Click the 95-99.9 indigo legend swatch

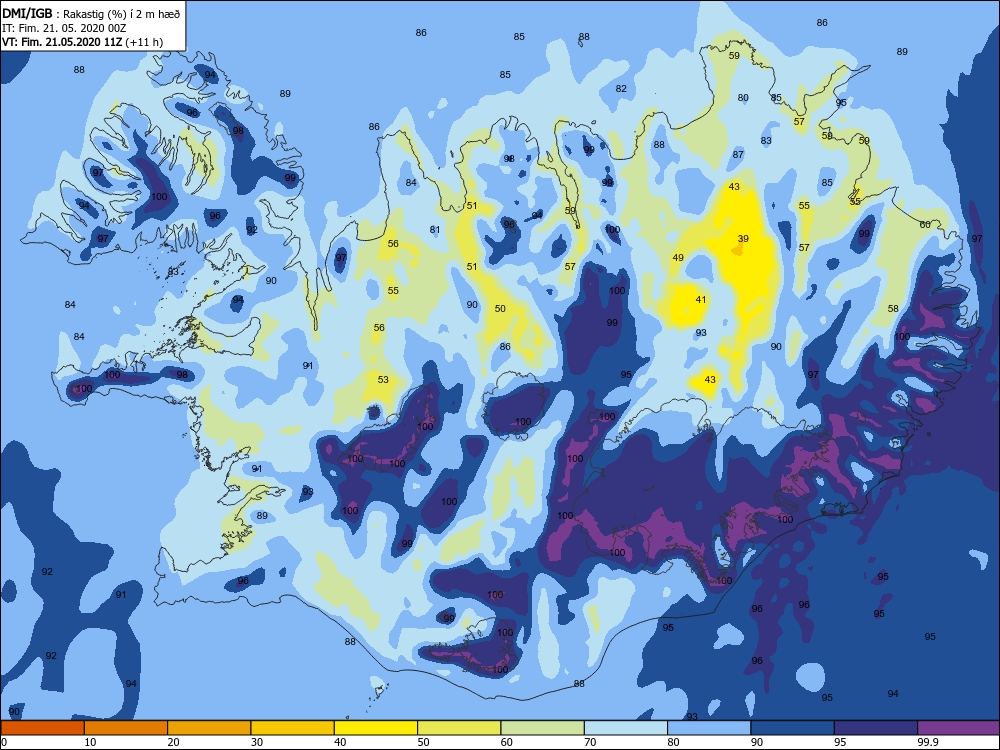click(876, 728)
